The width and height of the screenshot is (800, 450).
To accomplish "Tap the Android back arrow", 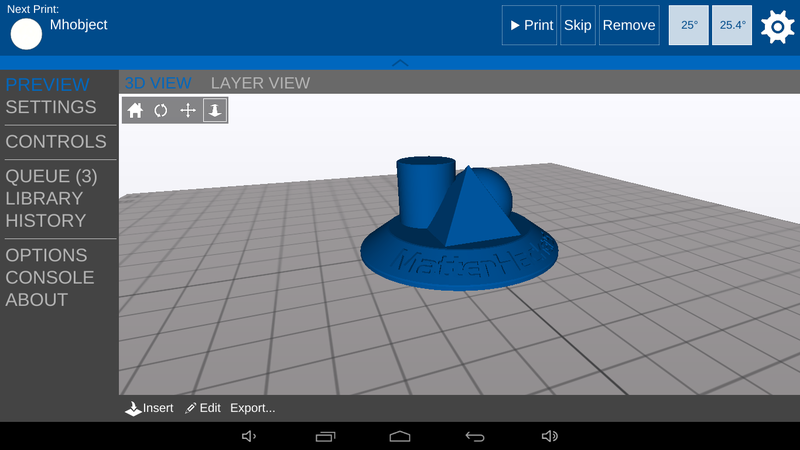I will pyautogui.click(x=474, y=436).
